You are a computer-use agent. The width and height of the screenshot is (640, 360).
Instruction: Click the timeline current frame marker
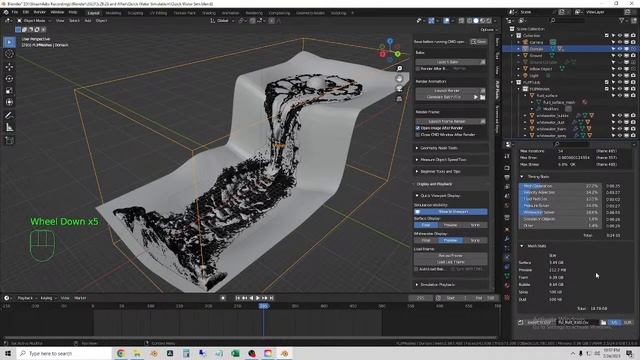point(263,306)
